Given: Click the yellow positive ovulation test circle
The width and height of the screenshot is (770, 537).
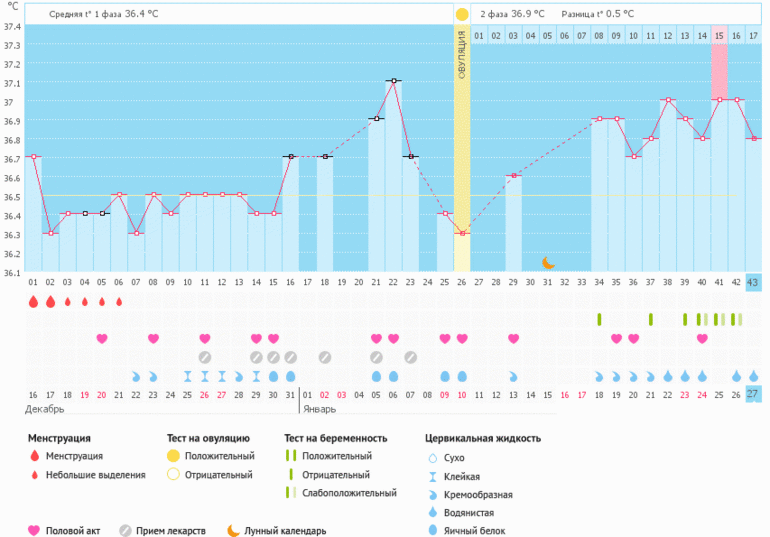Looking at the screenshot, I should pos(462,14).
